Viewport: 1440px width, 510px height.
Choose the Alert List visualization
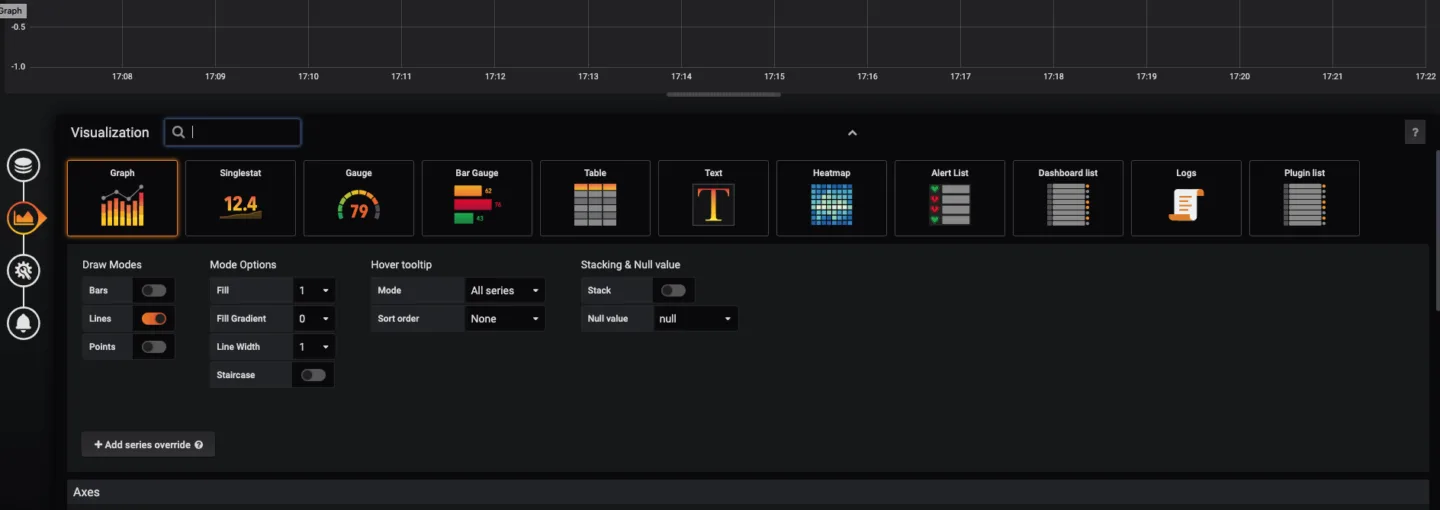(x=950, y=198)
